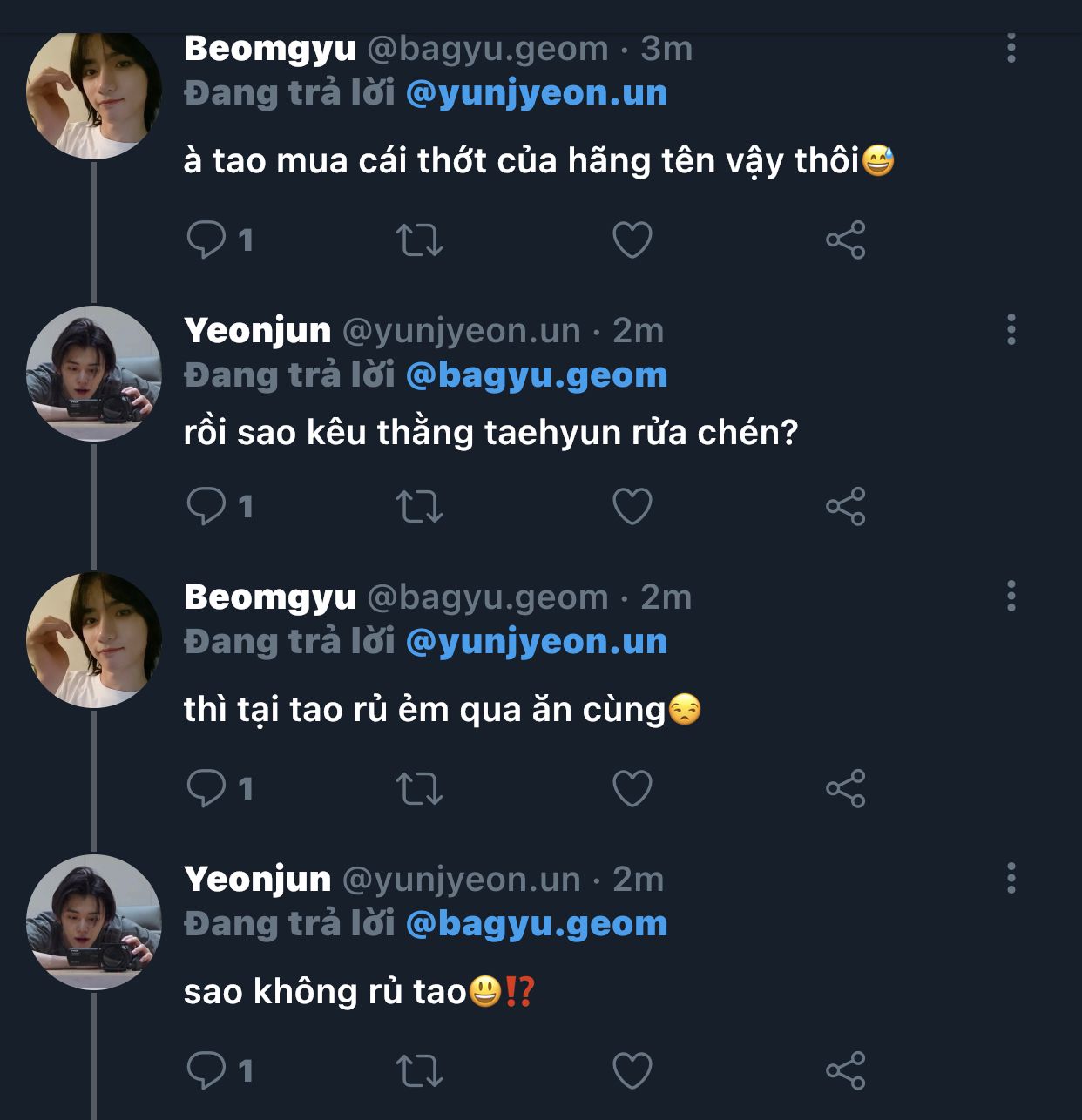Open more menu on Beomgyu's 2m tweet
Screen dimensions: 1082x1120
(1011, 597)
